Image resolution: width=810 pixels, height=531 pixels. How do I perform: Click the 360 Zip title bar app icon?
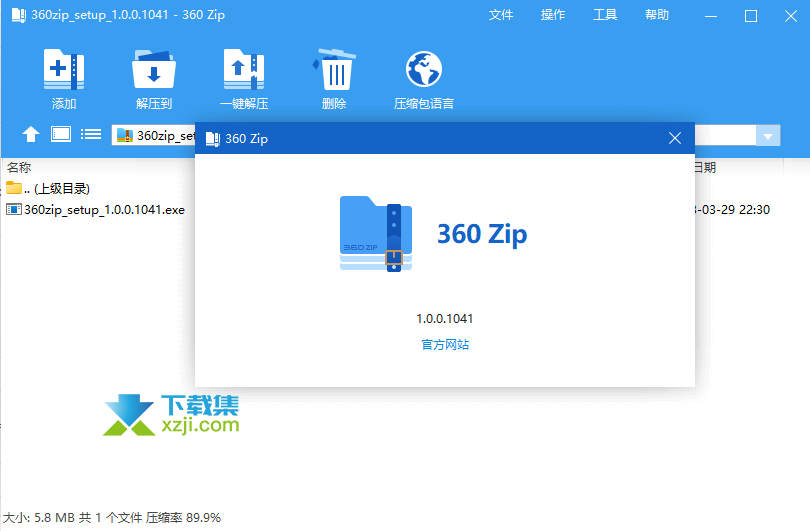19,15
